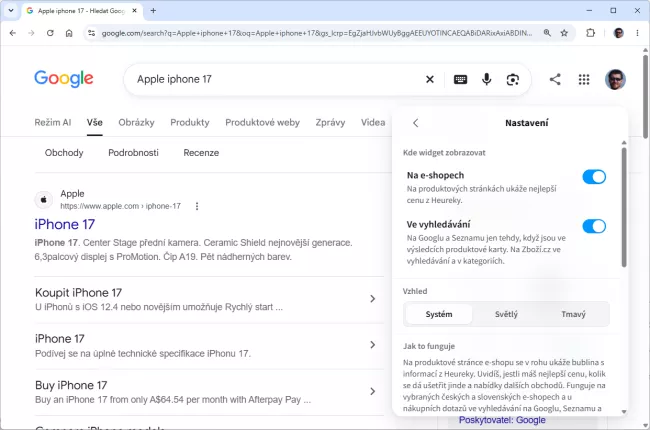Open the Extensions puzzle icon
The image size is (650, 430).
point(590,33)
